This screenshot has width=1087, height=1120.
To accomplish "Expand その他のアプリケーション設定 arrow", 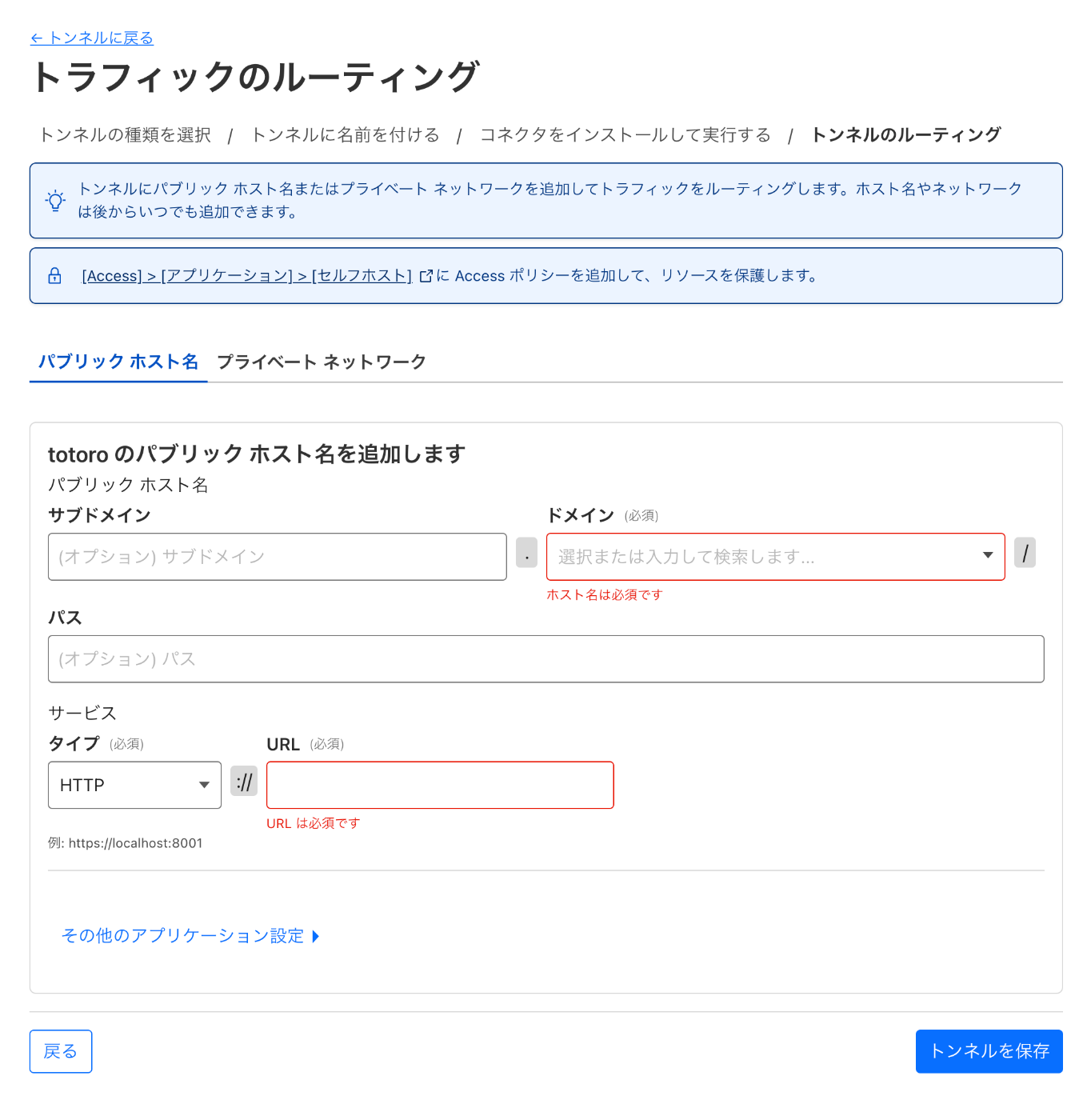I will tap(316, 936).
